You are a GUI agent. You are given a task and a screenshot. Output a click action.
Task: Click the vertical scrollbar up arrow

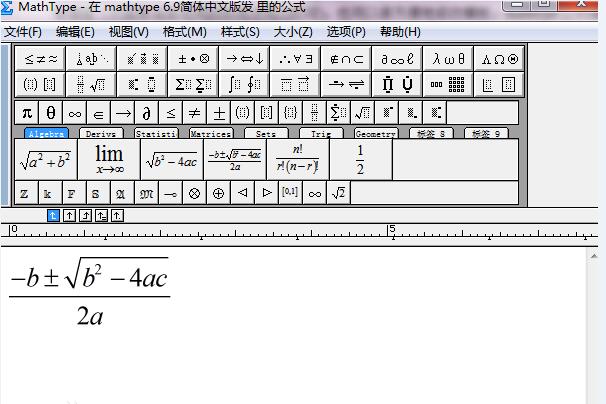coord(594,256)
